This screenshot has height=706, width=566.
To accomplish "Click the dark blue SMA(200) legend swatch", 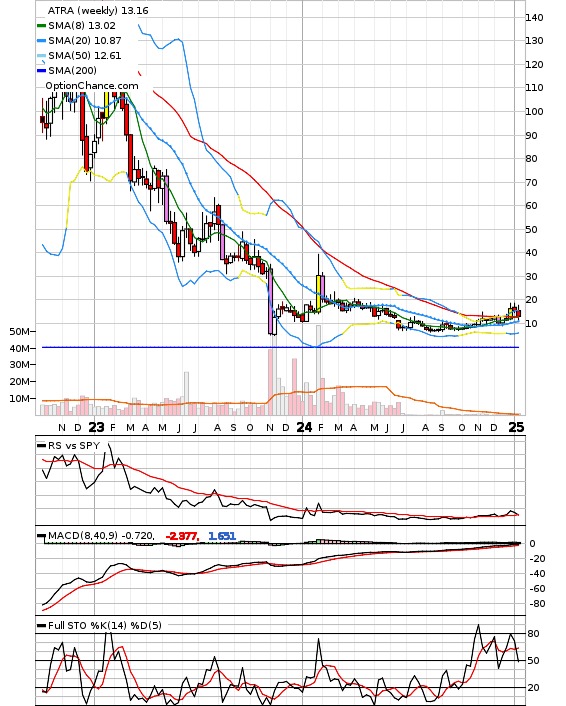I will coord(41,70).
